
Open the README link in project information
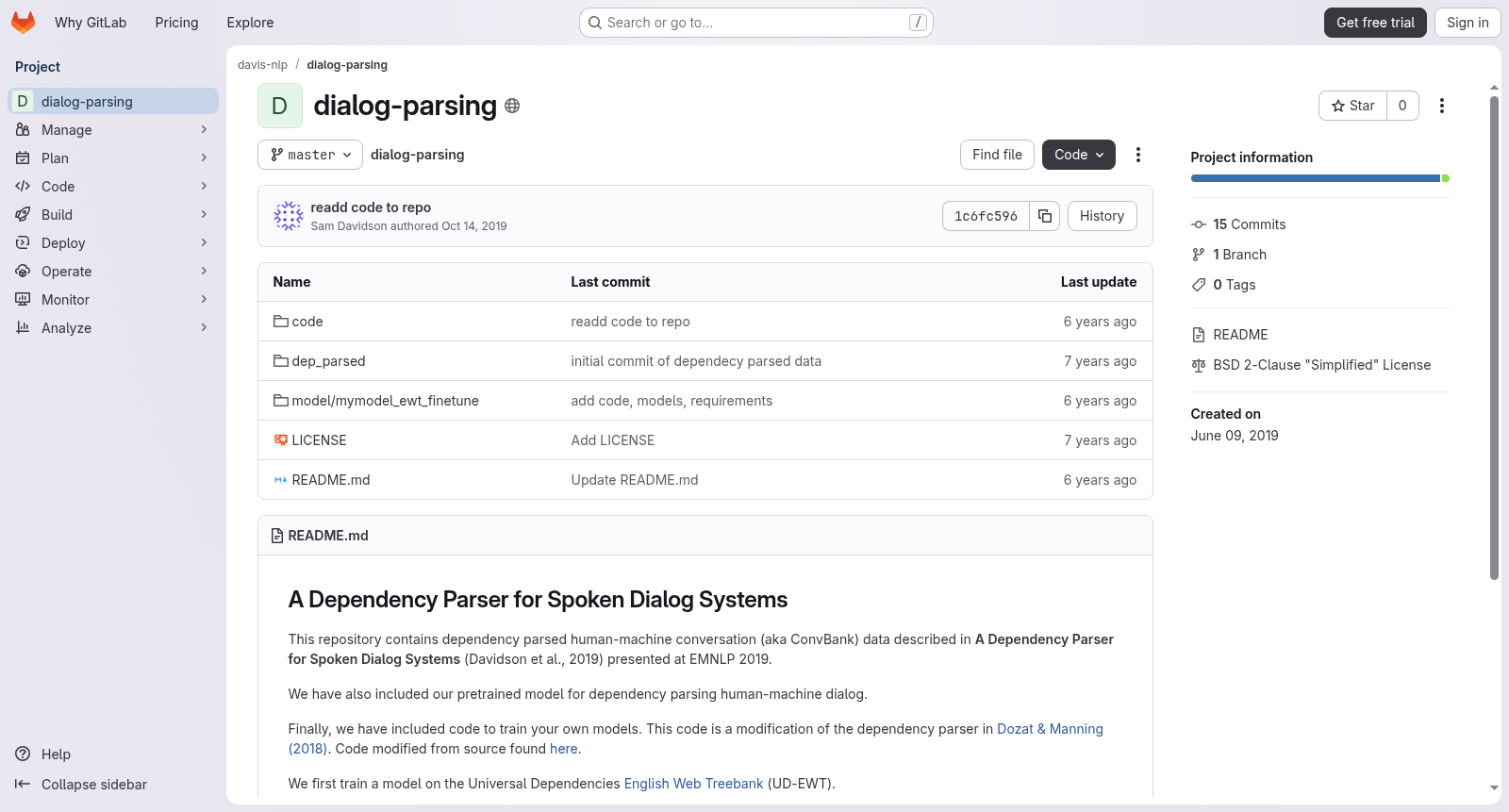(1240, 335)
